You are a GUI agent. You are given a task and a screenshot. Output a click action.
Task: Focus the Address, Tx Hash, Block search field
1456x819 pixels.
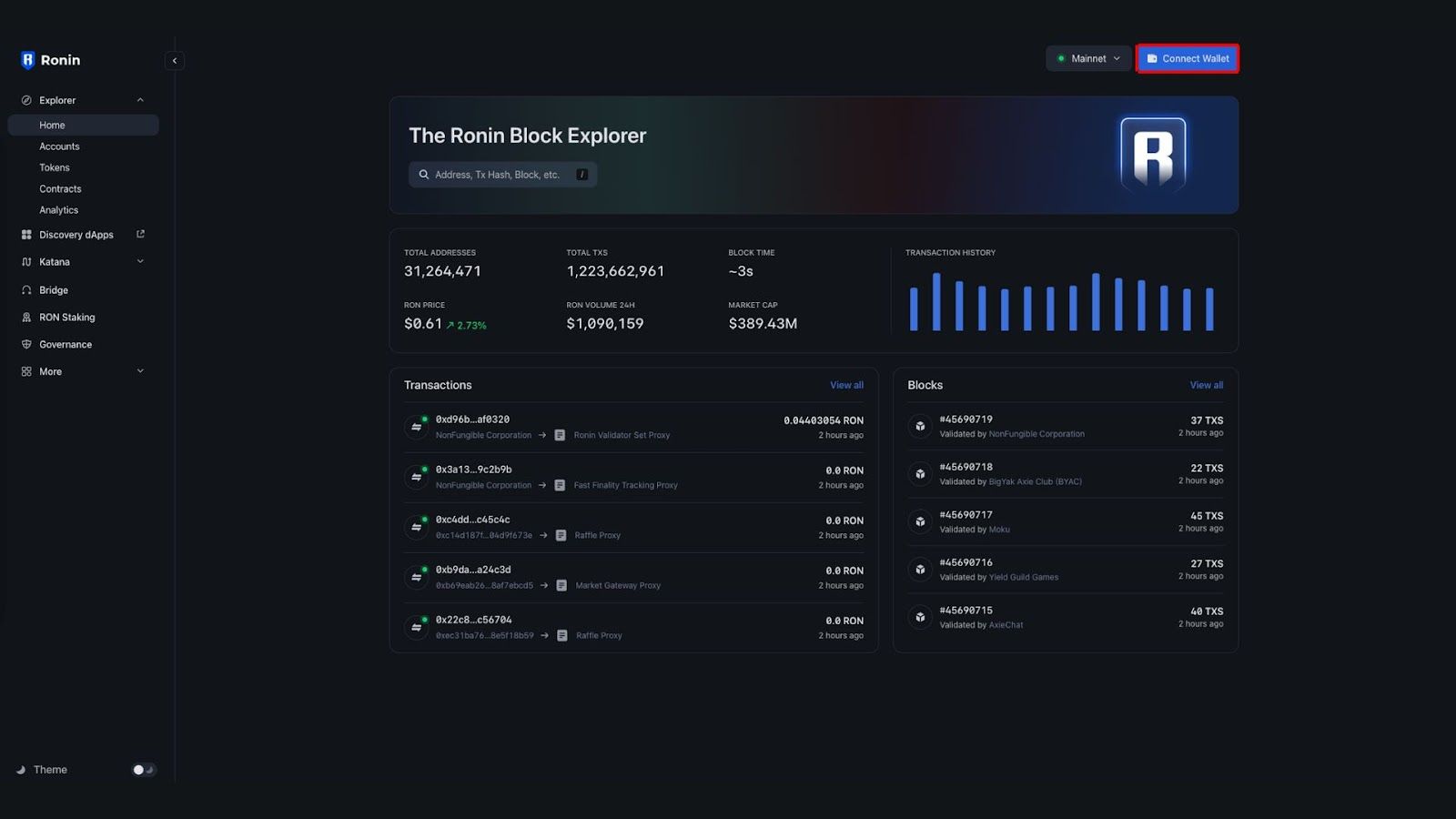[502, 175]
